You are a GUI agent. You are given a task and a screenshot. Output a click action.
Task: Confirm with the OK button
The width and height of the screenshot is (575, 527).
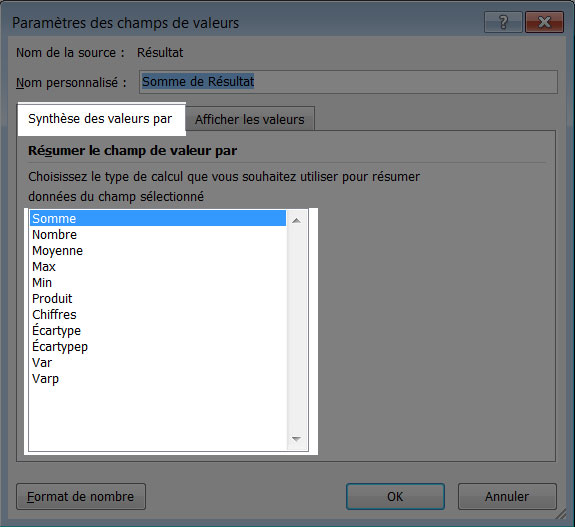pos(395,497)
